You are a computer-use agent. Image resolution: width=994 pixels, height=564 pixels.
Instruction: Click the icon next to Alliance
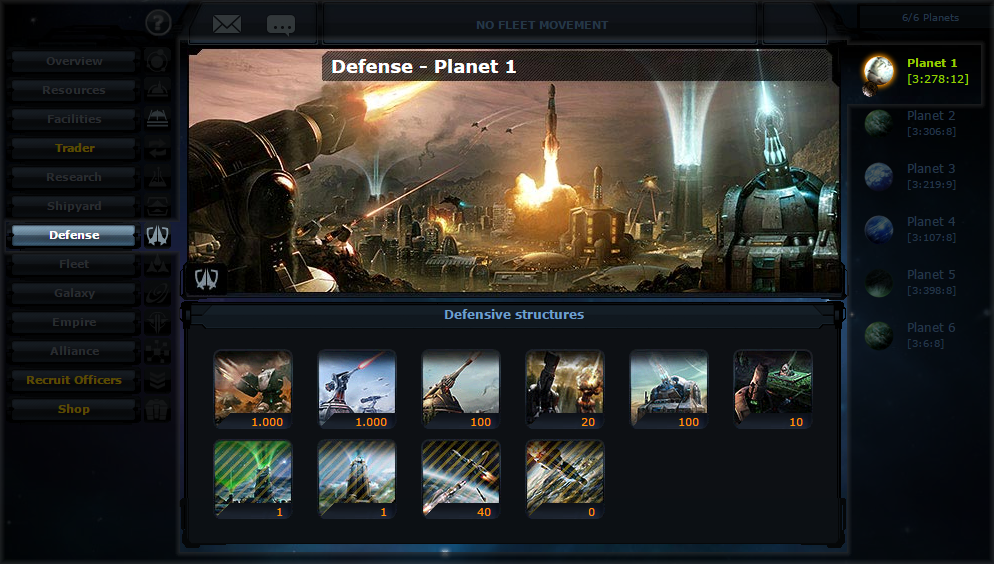tap(157, 351)
